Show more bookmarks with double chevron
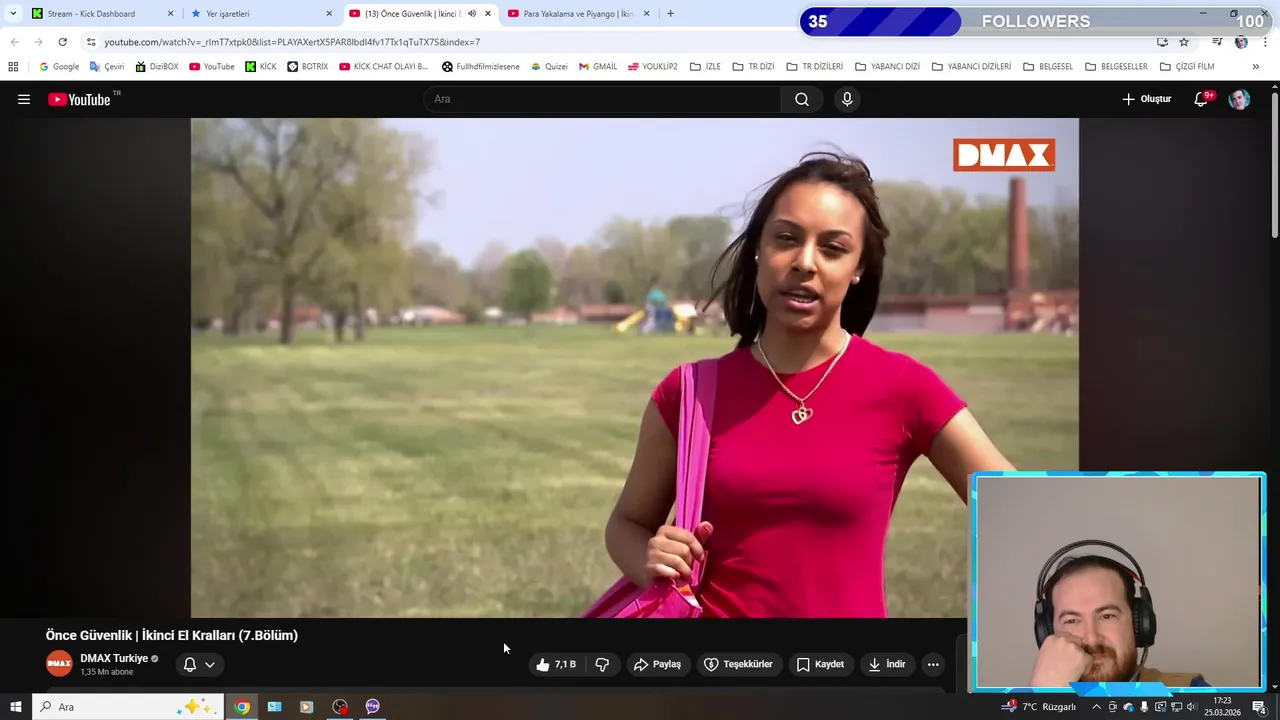The height and width of the screenshot is (720, 1280). click(1256, 67)
